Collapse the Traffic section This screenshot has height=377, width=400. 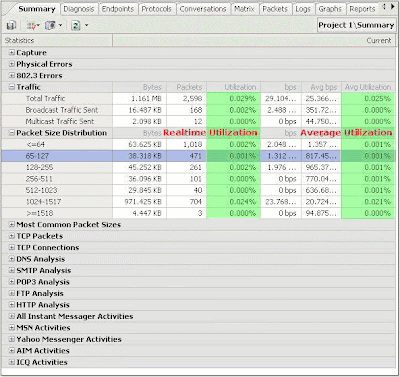[12, 87]
